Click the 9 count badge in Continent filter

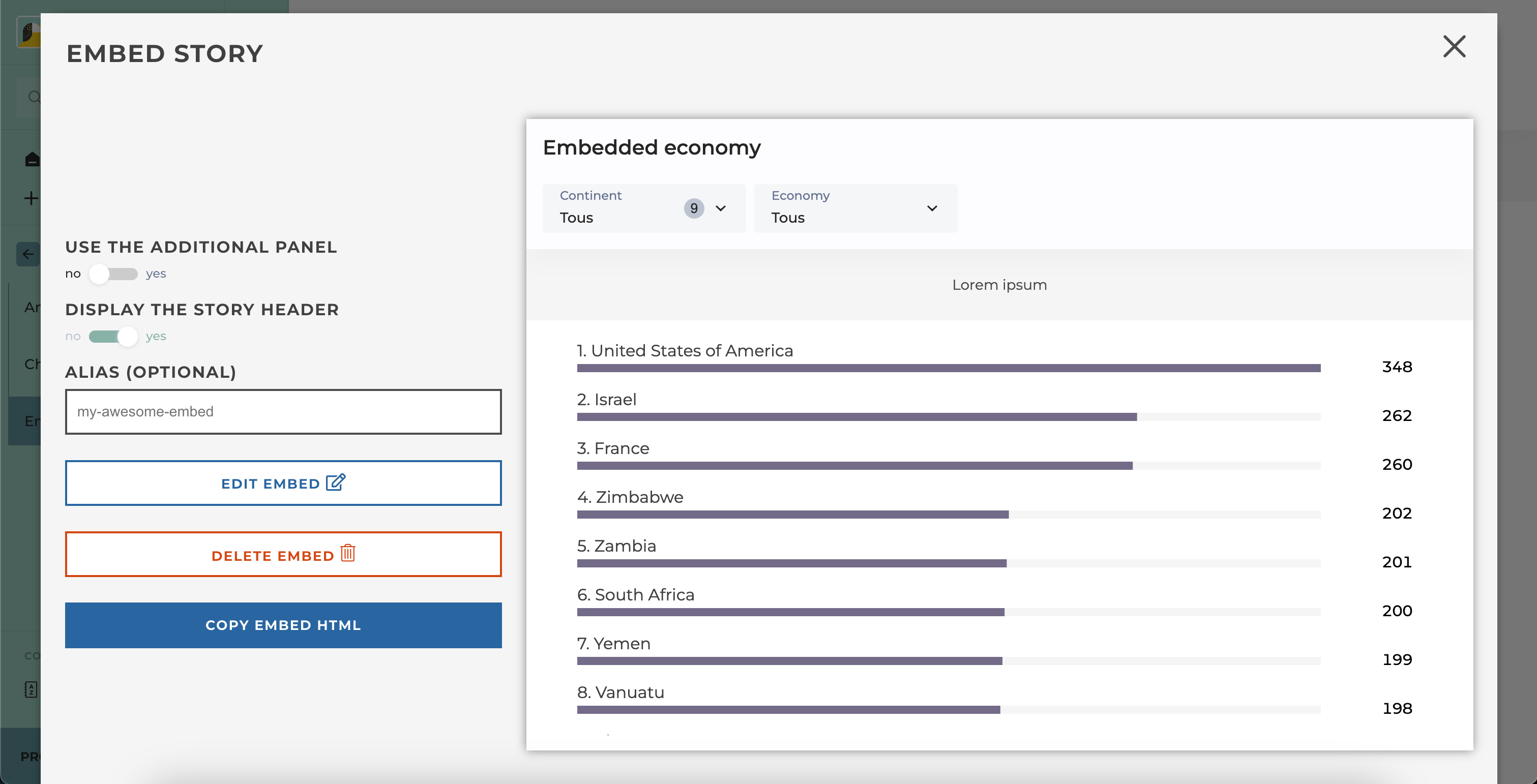point(693,208)
